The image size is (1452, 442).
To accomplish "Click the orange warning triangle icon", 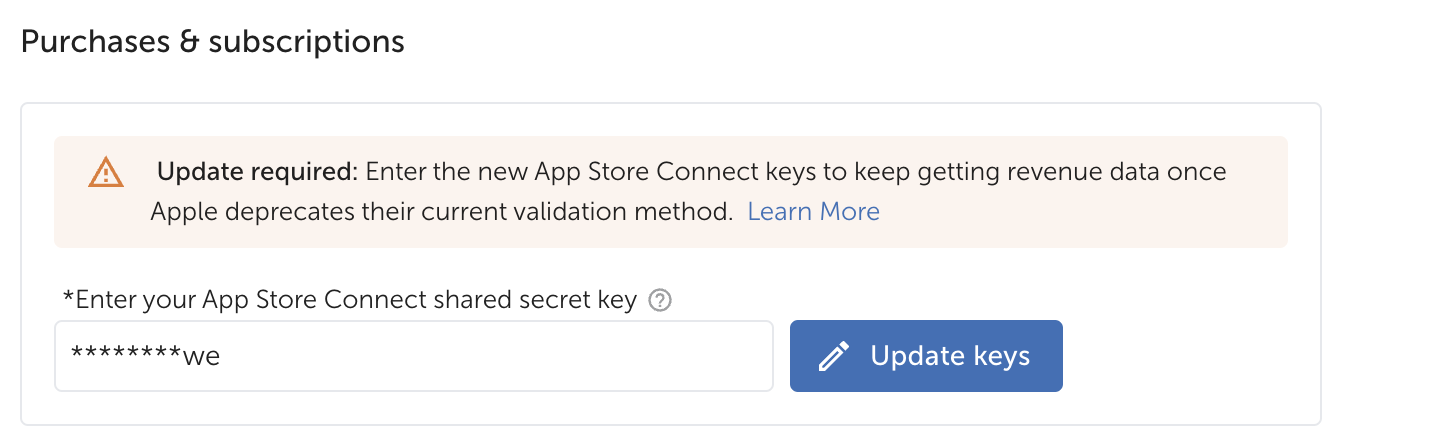I will point(105,173).
